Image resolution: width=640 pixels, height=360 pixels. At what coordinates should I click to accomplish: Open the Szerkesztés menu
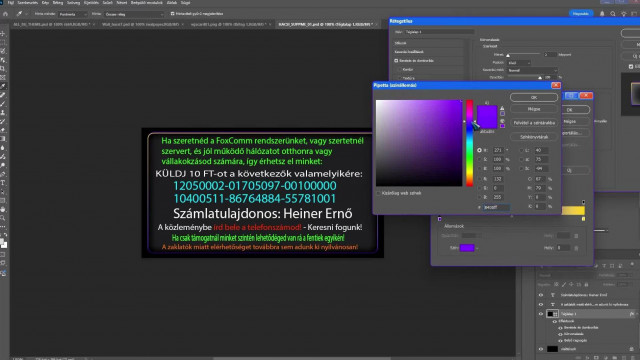coord(28,2)
